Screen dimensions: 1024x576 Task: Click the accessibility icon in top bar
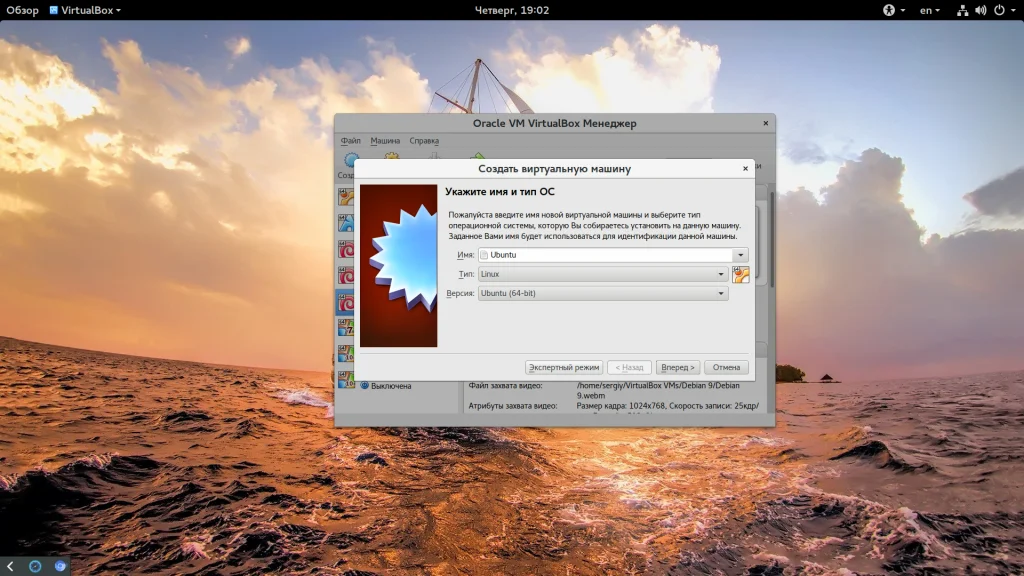[889, 10]
